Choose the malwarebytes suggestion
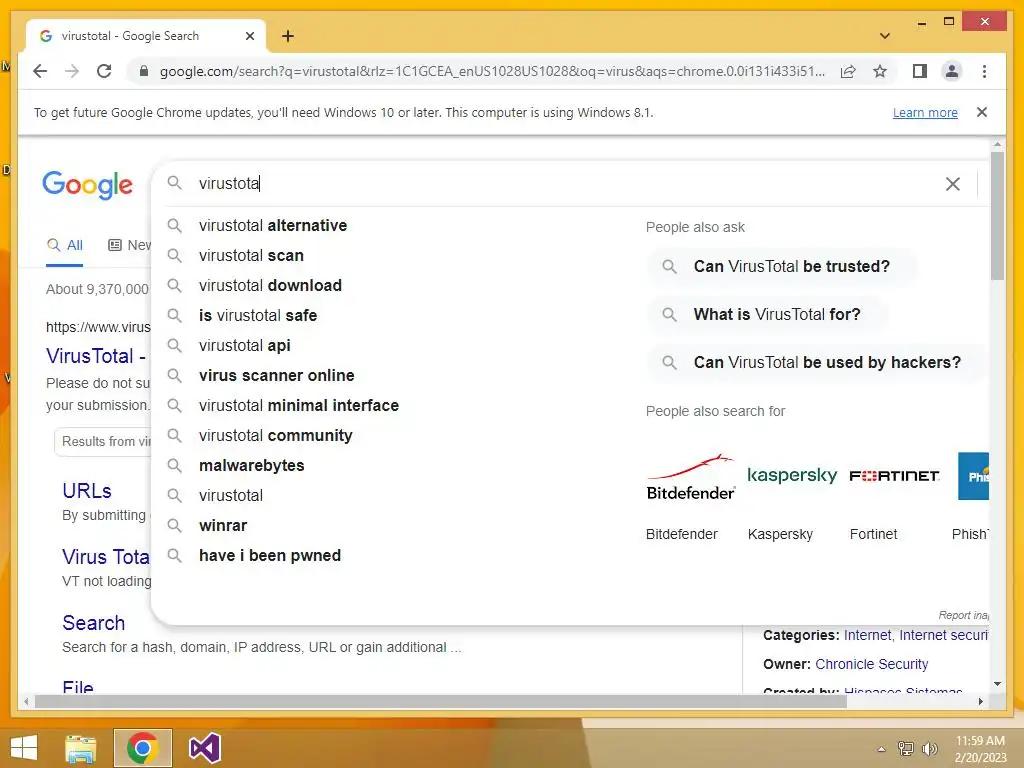The width and height of the screenshot is (1024, 768). point(251,466)
